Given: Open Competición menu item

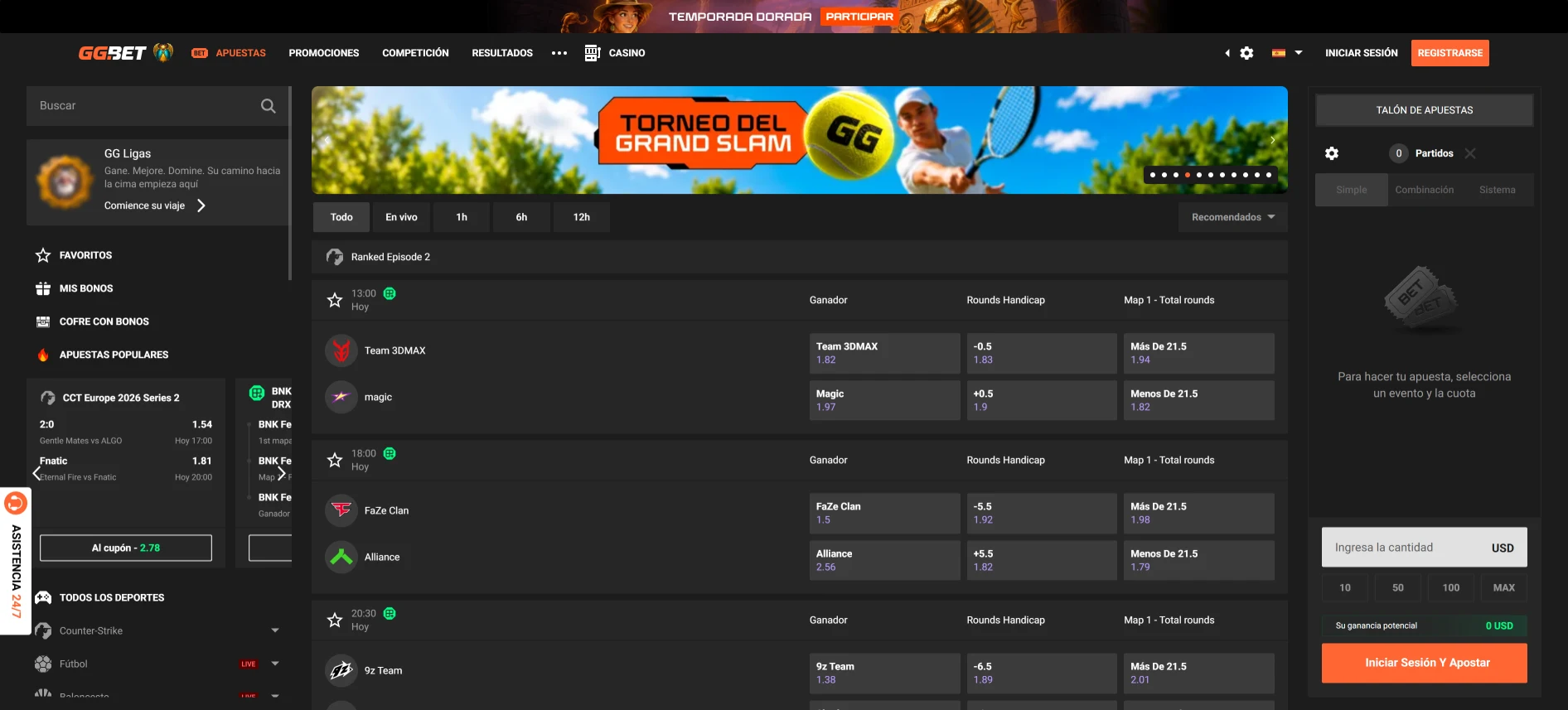Looking at the screenshot, I should point(415,53).
